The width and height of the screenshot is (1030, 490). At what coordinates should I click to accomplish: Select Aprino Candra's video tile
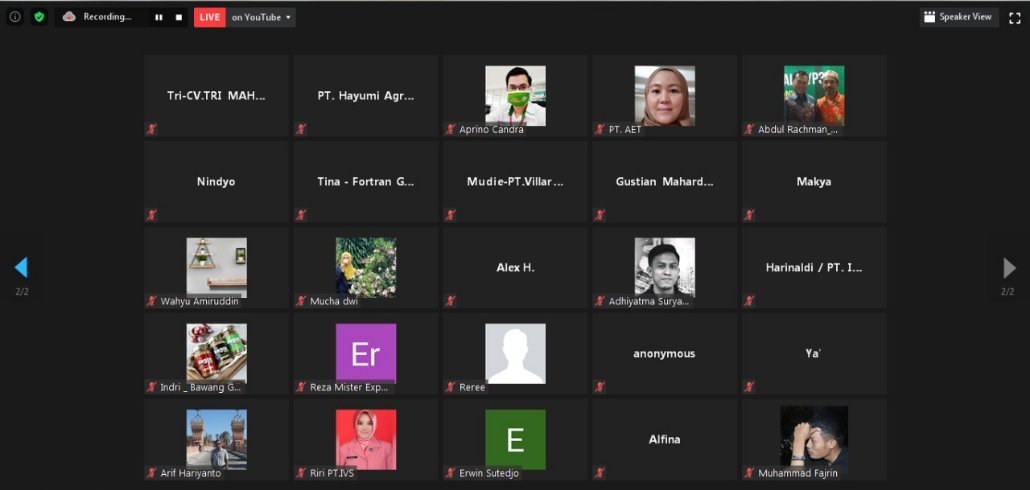click(x=515, y=95)
